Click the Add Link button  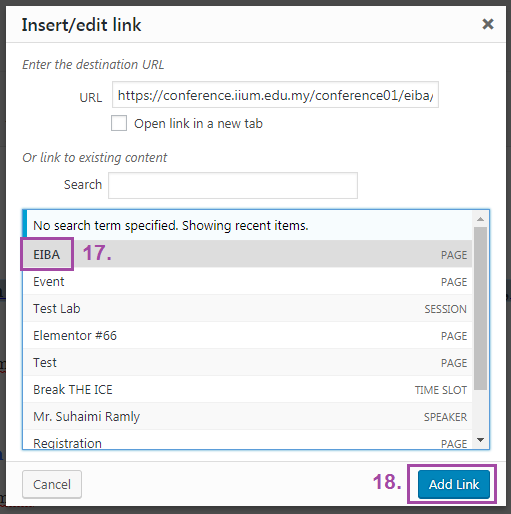[x=454, y=484]
